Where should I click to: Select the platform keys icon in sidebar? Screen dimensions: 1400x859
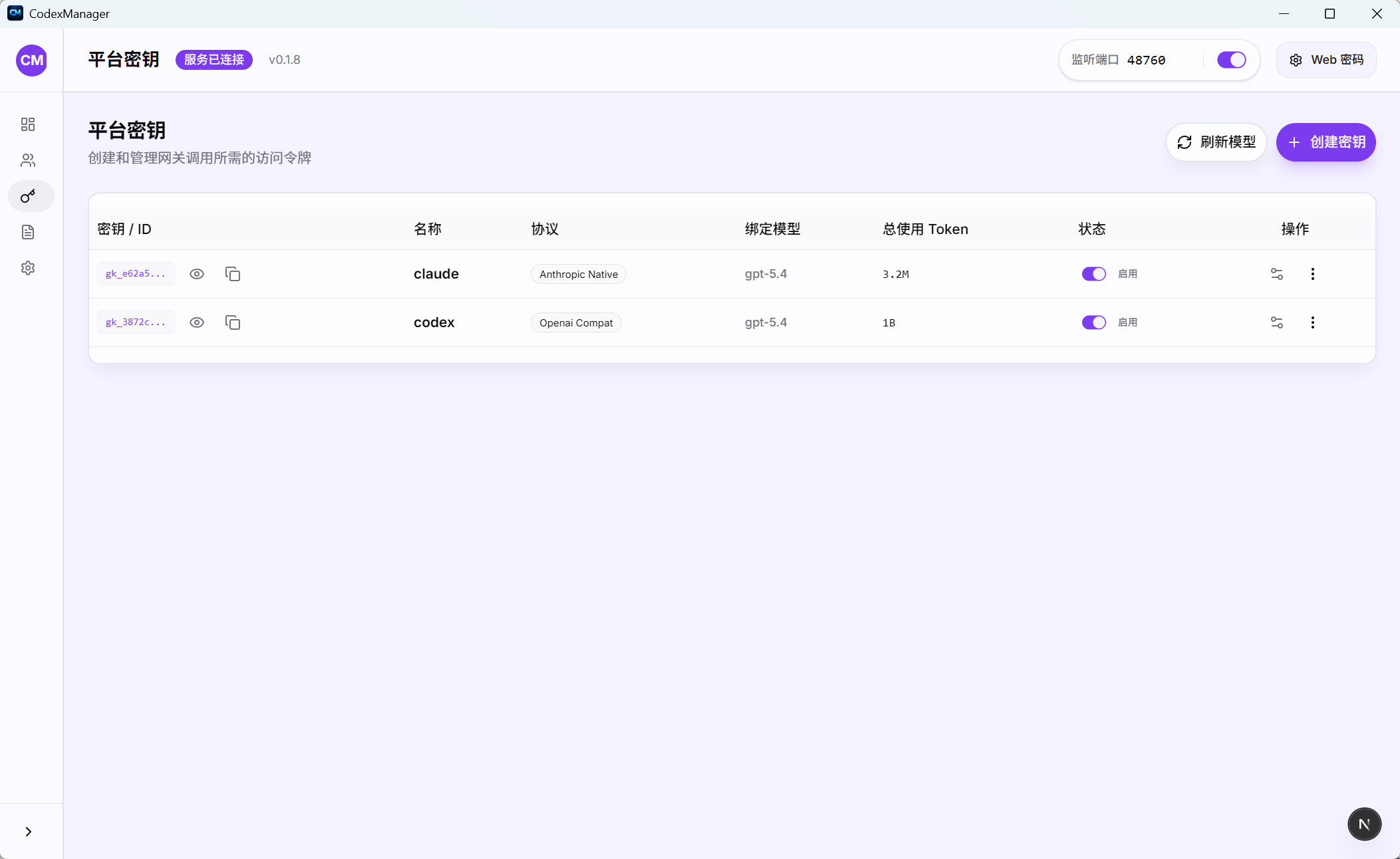(x=28, y=196)
